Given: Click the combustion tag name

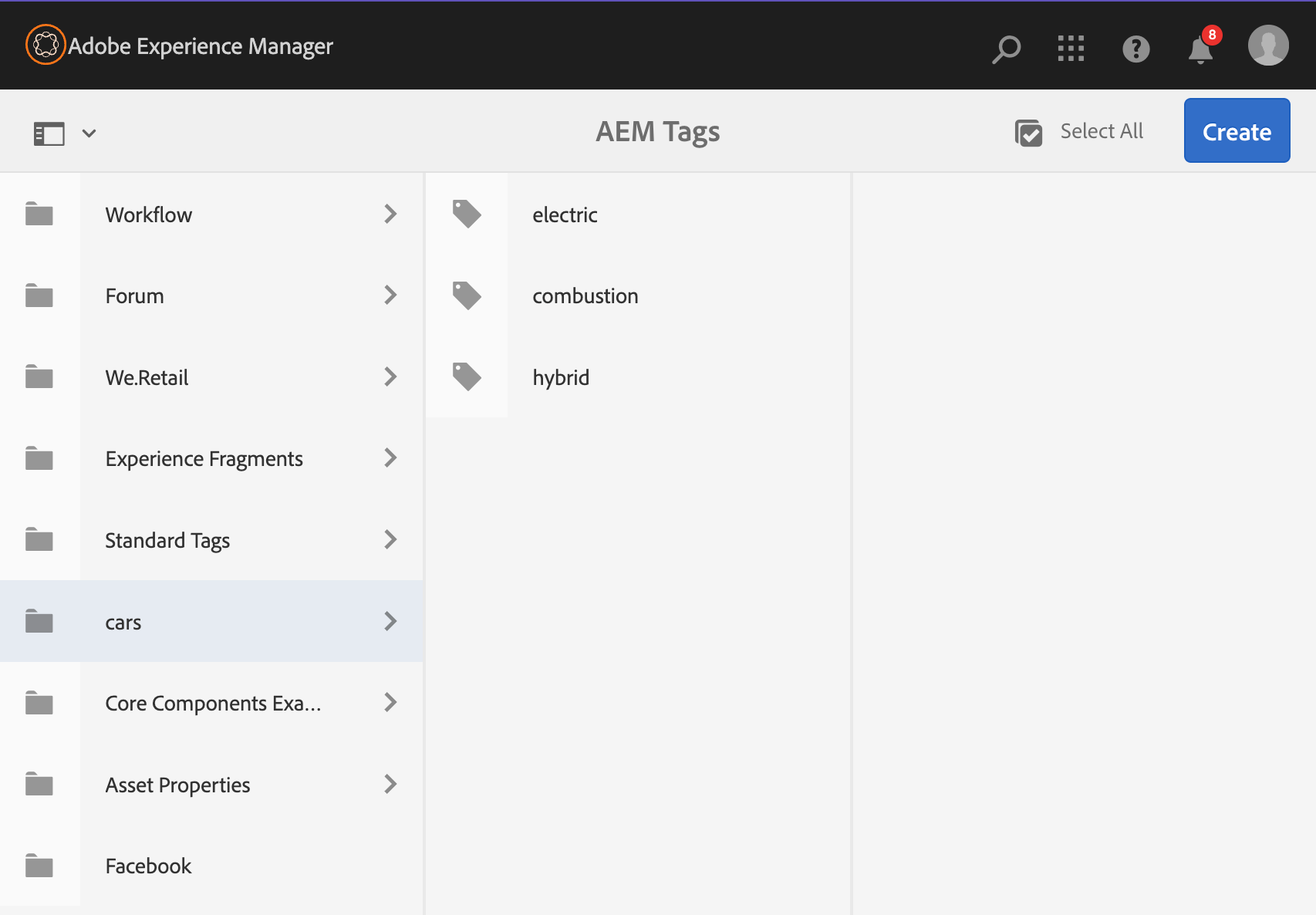Looking at the screenshot, I should [x=585, y=296].
